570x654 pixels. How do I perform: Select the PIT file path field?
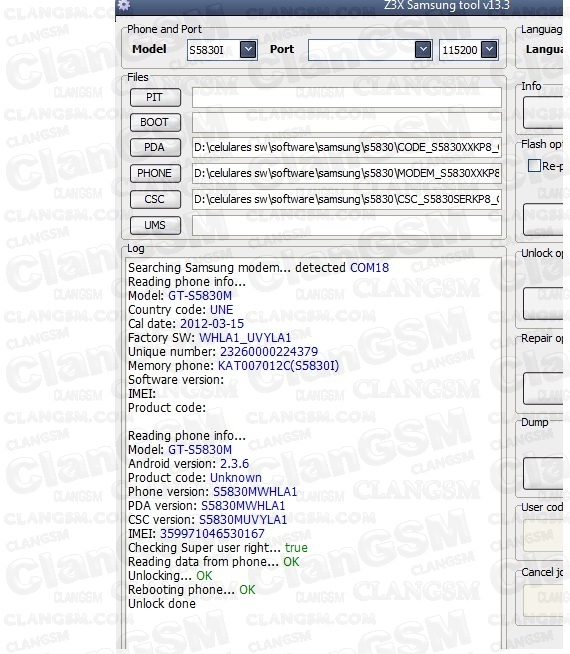point(347,97)
